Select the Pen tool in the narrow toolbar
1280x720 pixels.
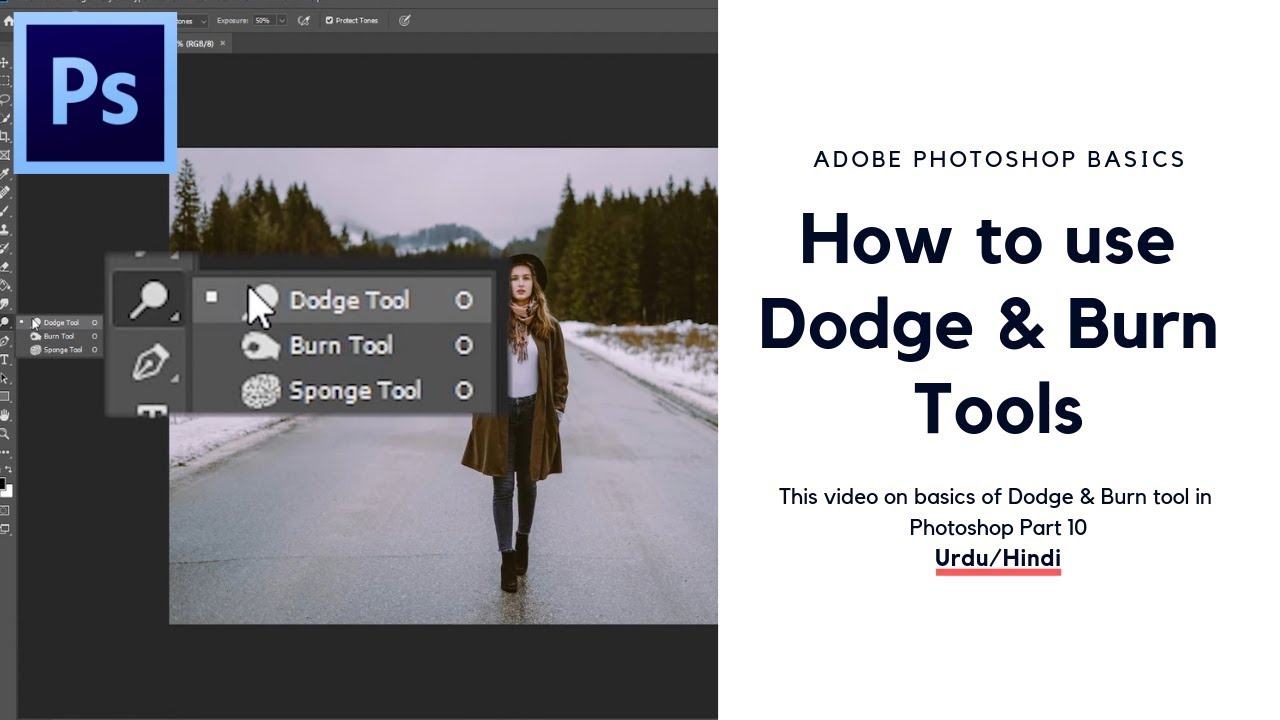[x=5, y=341]
